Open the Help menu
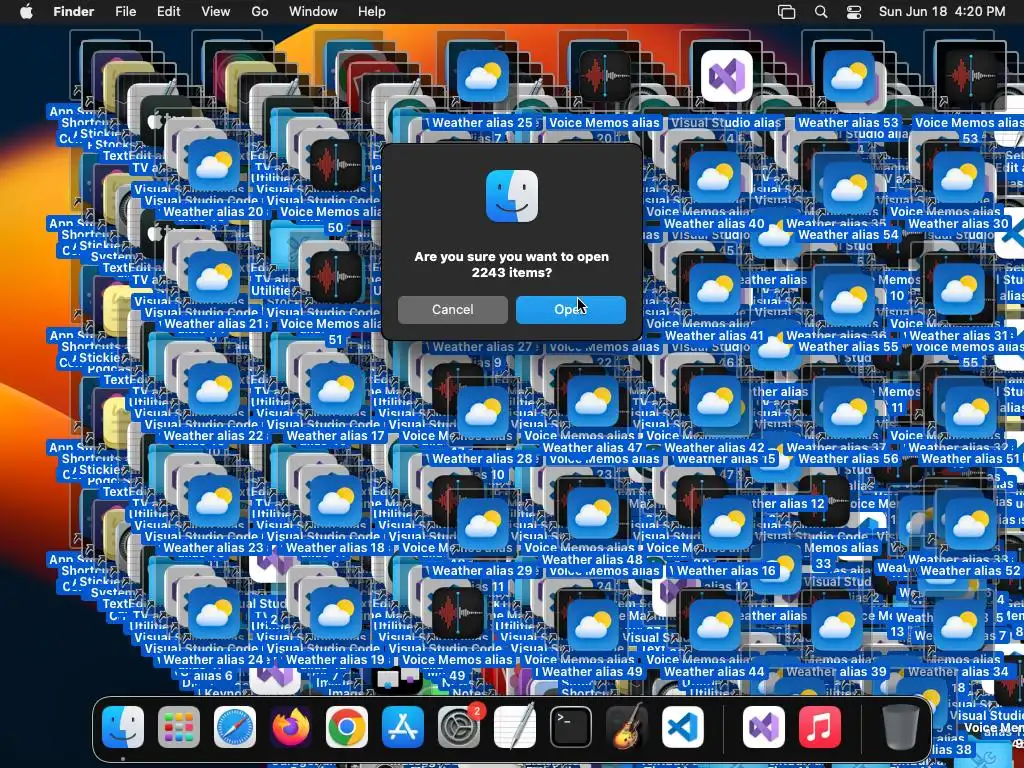 tap(372, 12)
